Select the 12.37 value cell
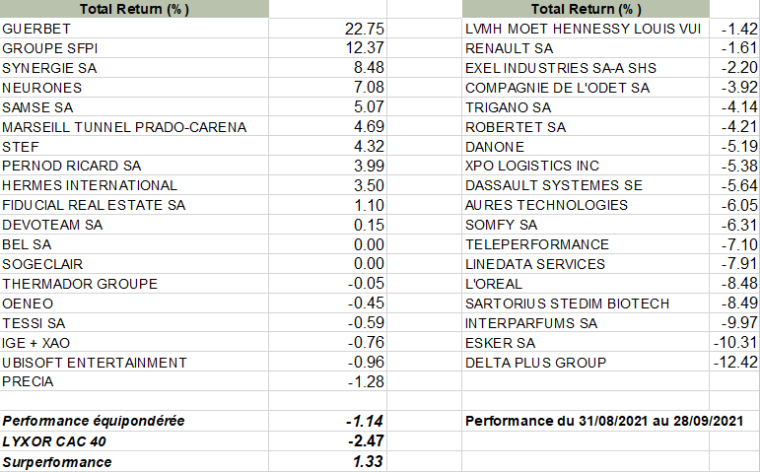The height and width of the screenshot is (472, 760). [x=328, y=48]
